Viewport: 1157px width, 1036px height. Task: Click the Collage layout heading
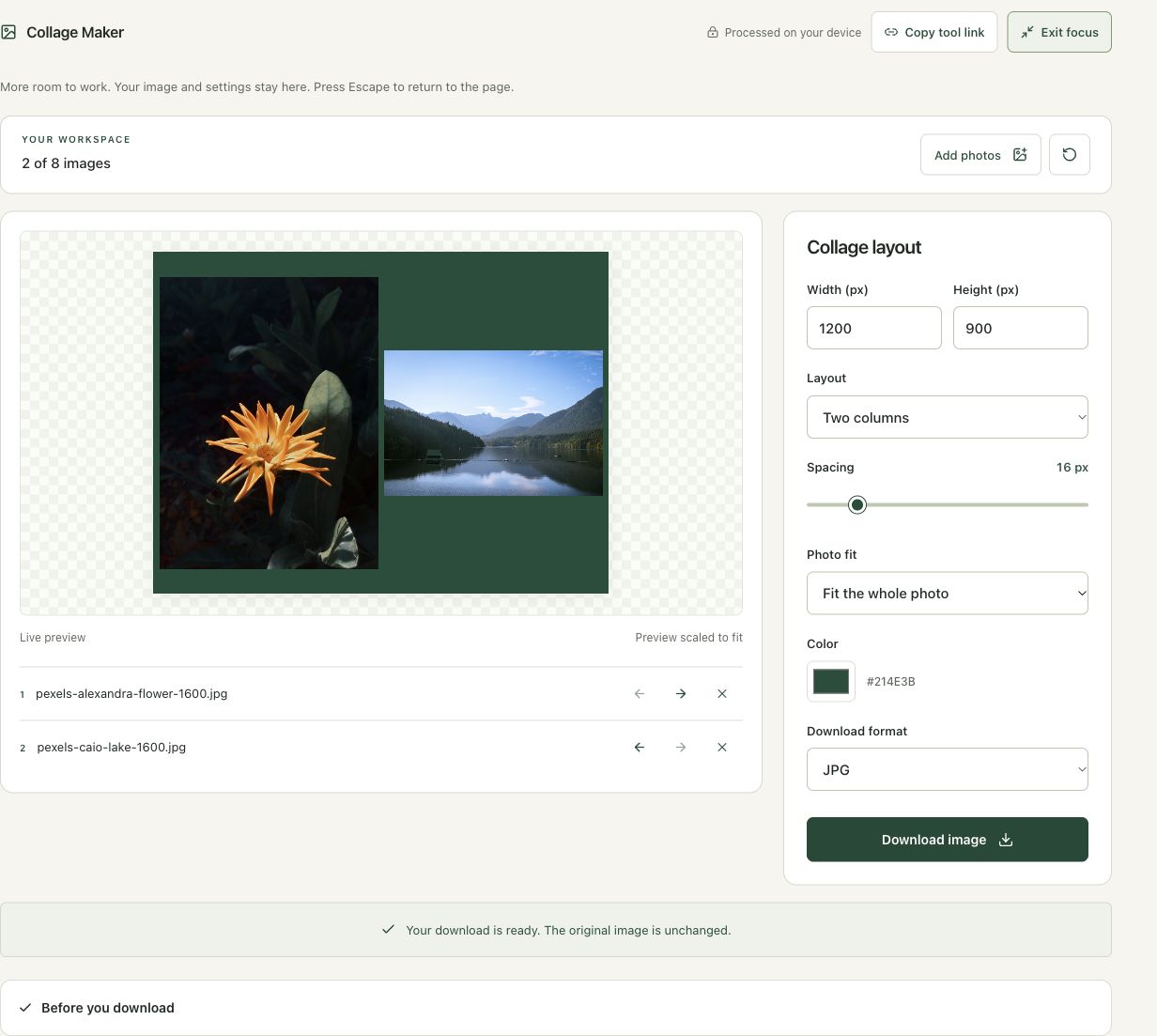tap(864, 247)
